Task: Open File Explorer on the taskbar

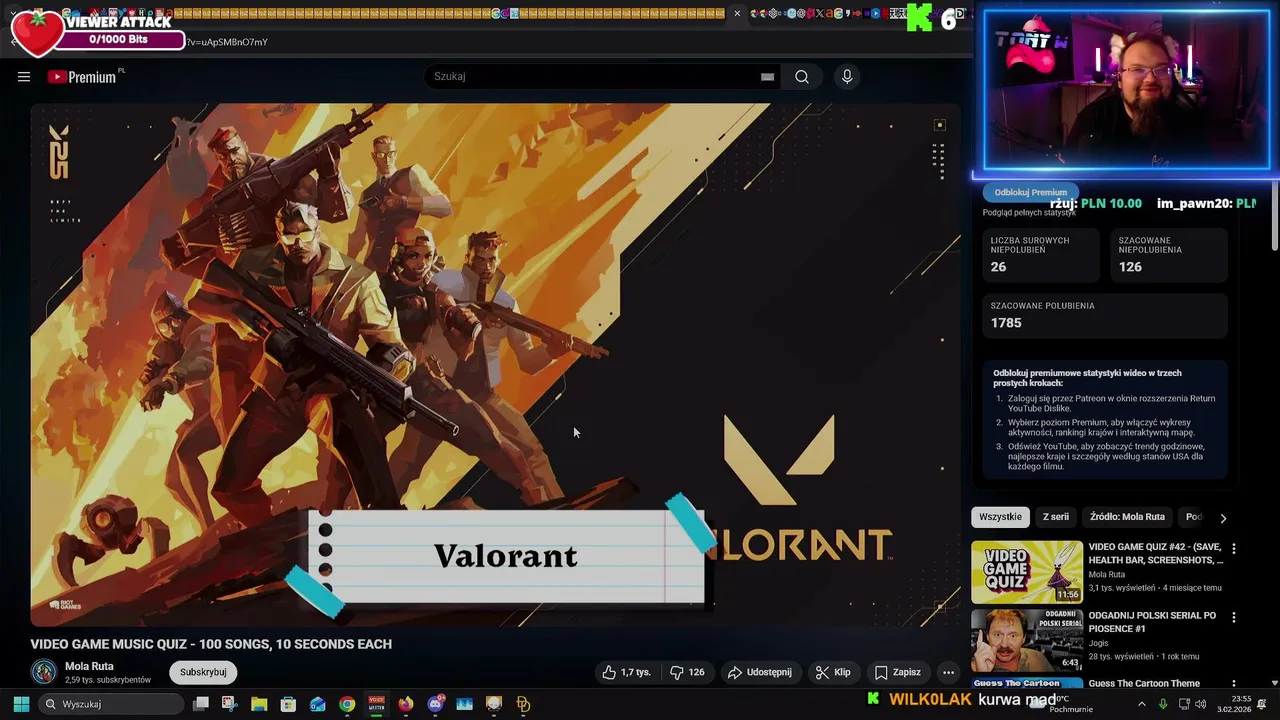Action: (259, 704)
